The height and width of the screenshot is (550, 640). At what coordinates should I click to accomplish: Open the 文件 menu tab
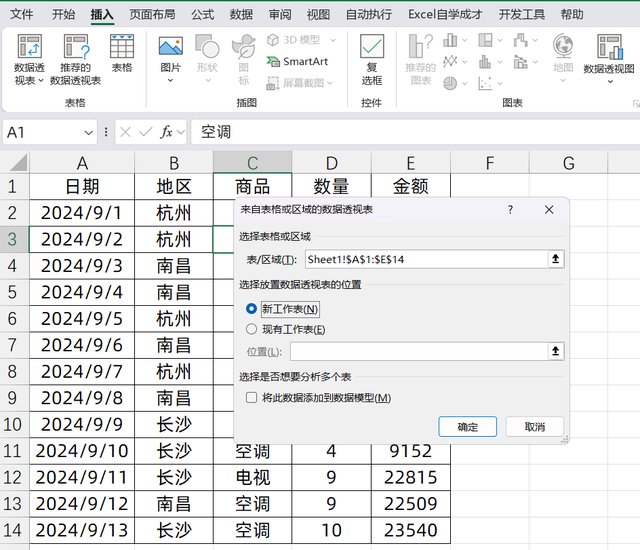[22, 15]
